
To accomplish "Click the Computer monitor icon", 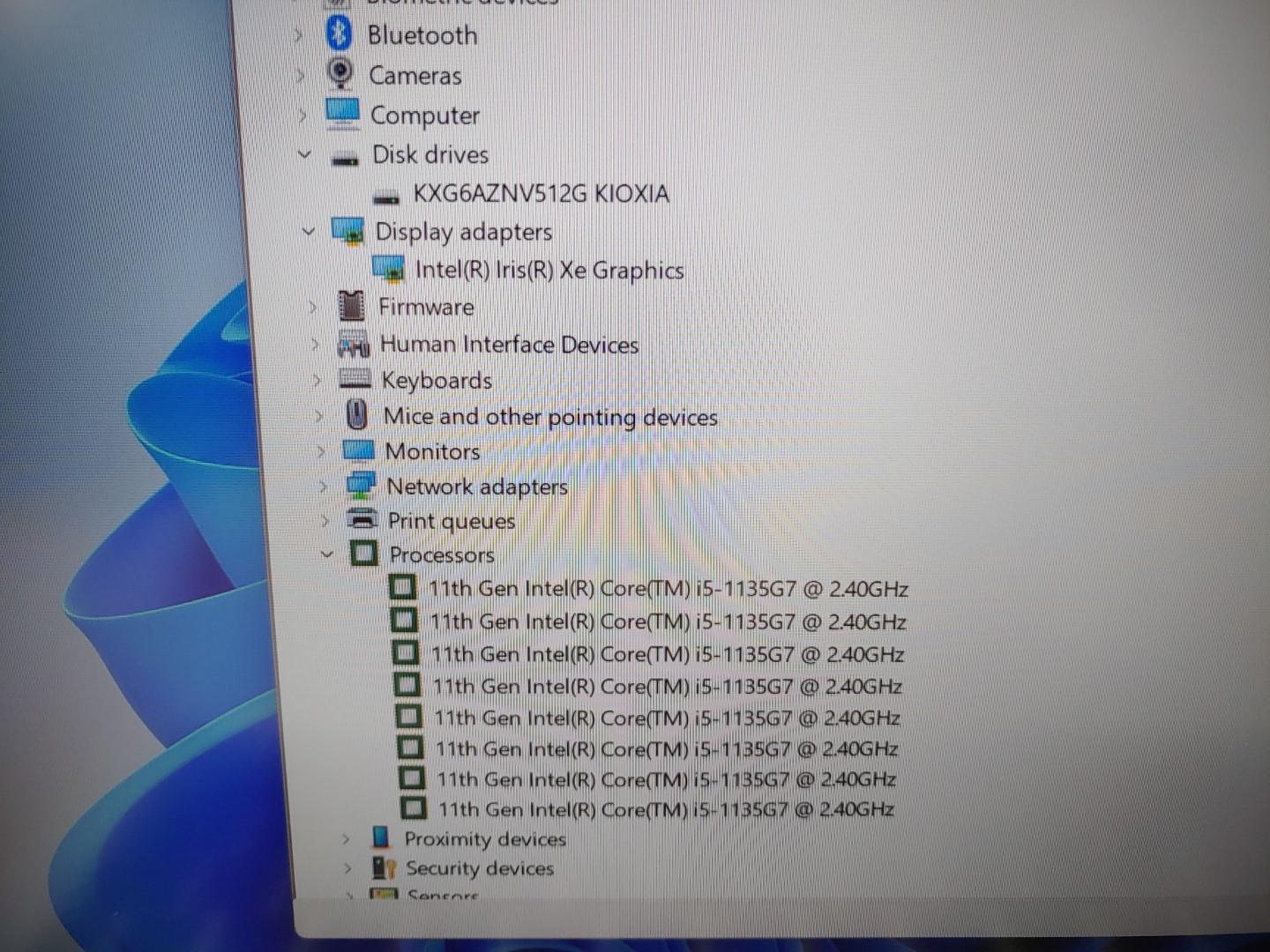I will 342,114.
